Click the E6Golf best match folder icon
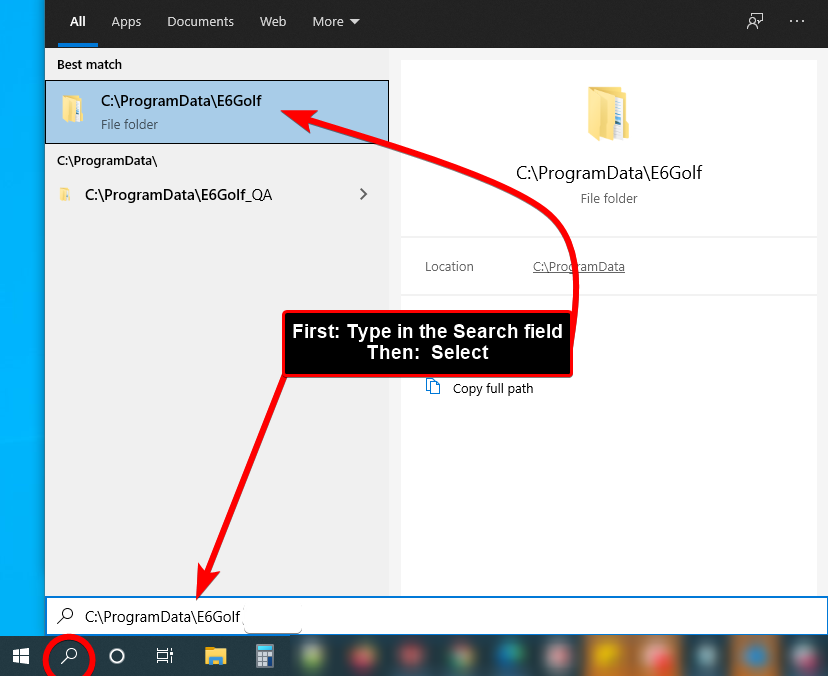828x676 pixels. pyautogui.click(x=72, y=109)
